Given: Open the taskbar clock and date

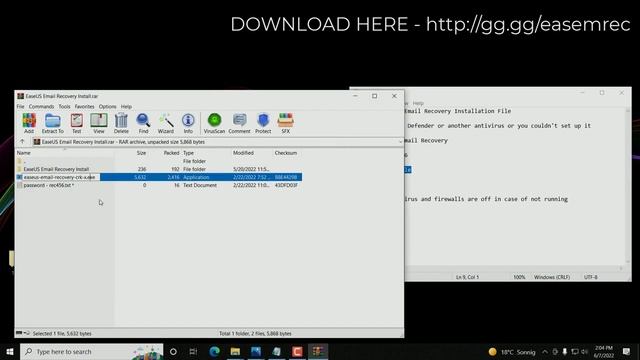Looking at the screenshot, I should point(604,352).
